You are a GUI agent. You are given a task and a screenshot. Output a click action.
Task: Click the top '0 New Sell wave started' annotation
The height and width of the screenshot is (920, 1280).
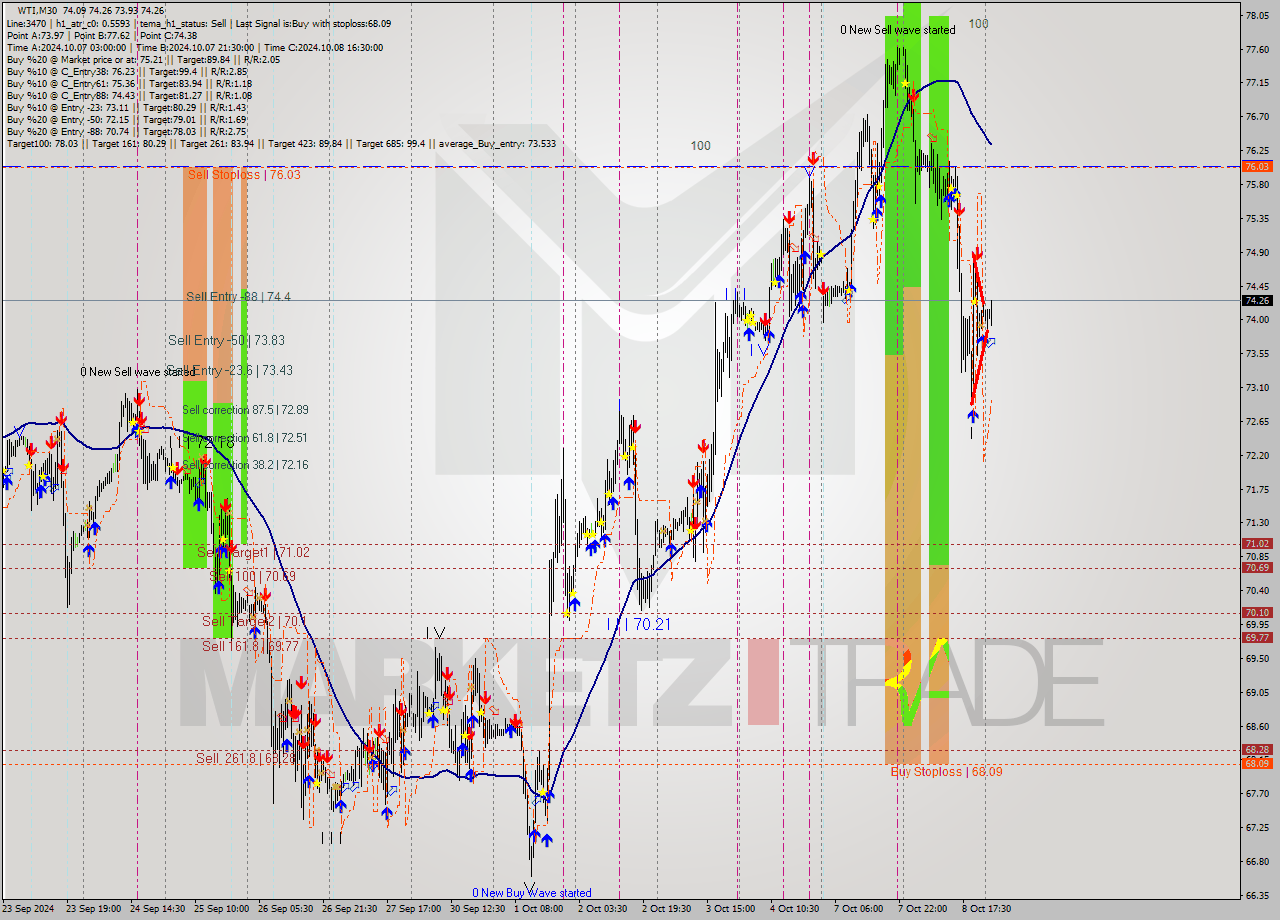(897, 30)
